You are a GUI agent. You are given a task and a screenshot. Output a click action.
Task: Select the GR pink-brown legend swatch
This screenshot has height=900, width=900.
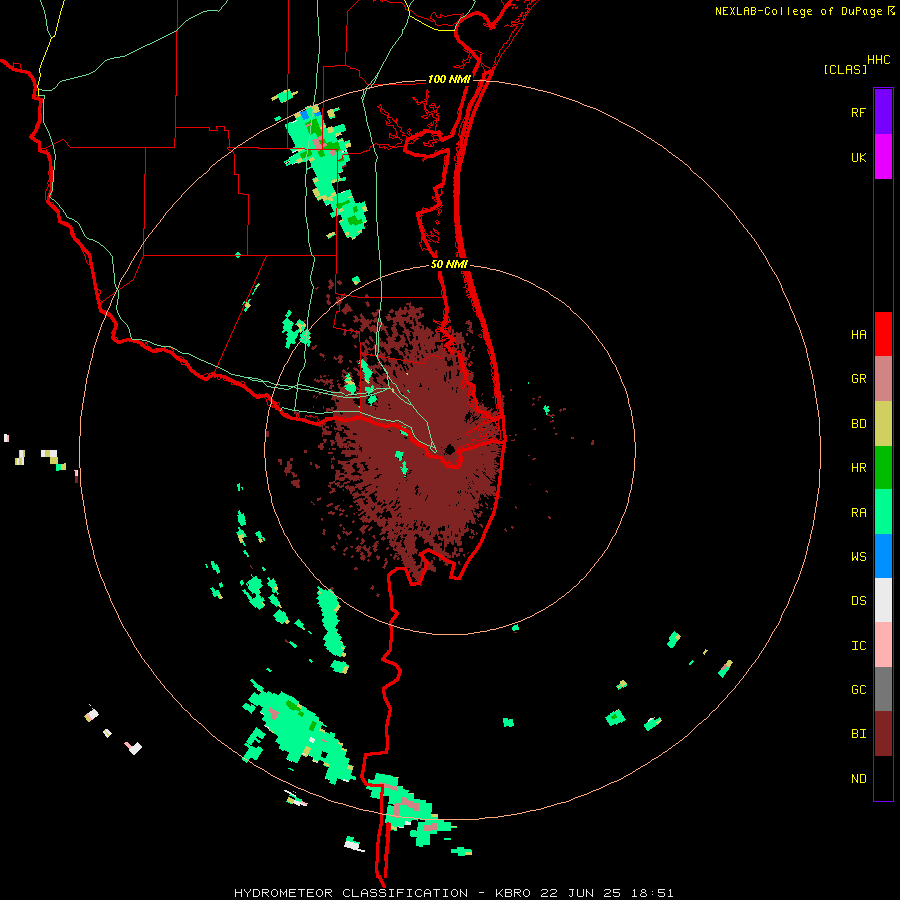tap(883, 379)
